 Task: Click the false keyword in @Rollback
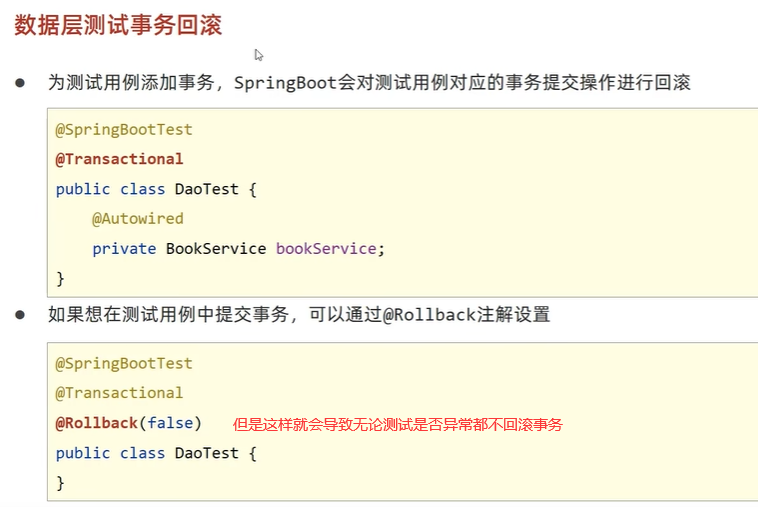point(170,423)
